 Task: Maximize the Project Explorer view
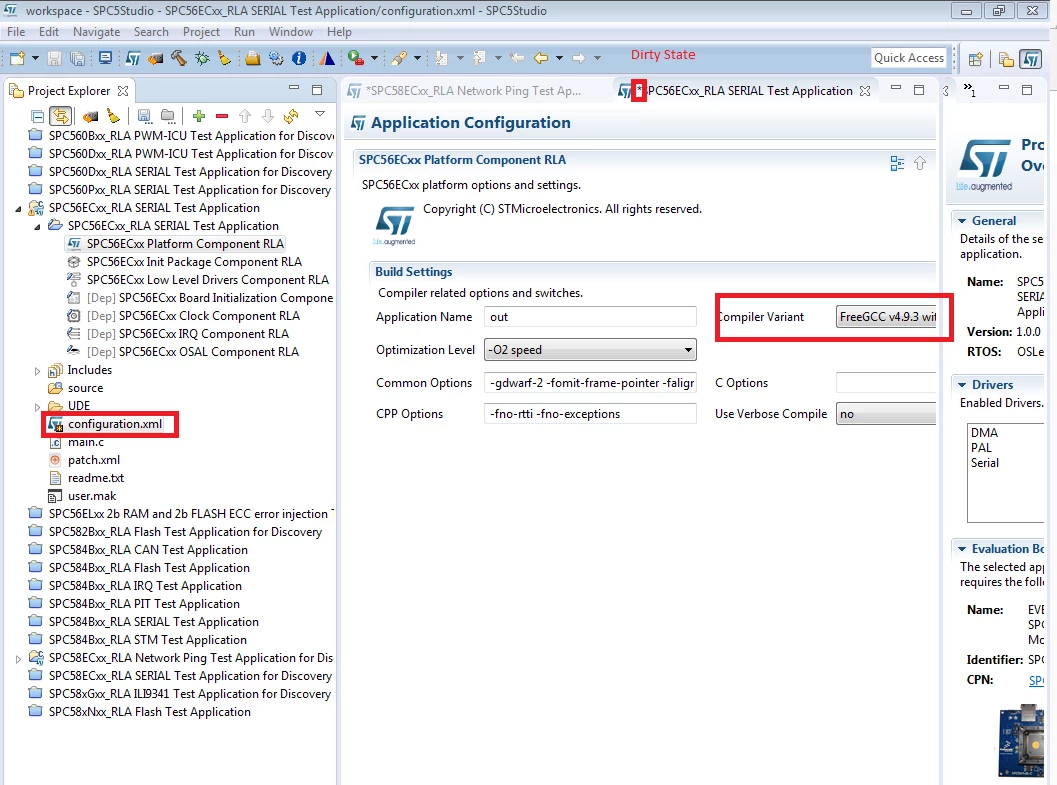tap(317, 90)
